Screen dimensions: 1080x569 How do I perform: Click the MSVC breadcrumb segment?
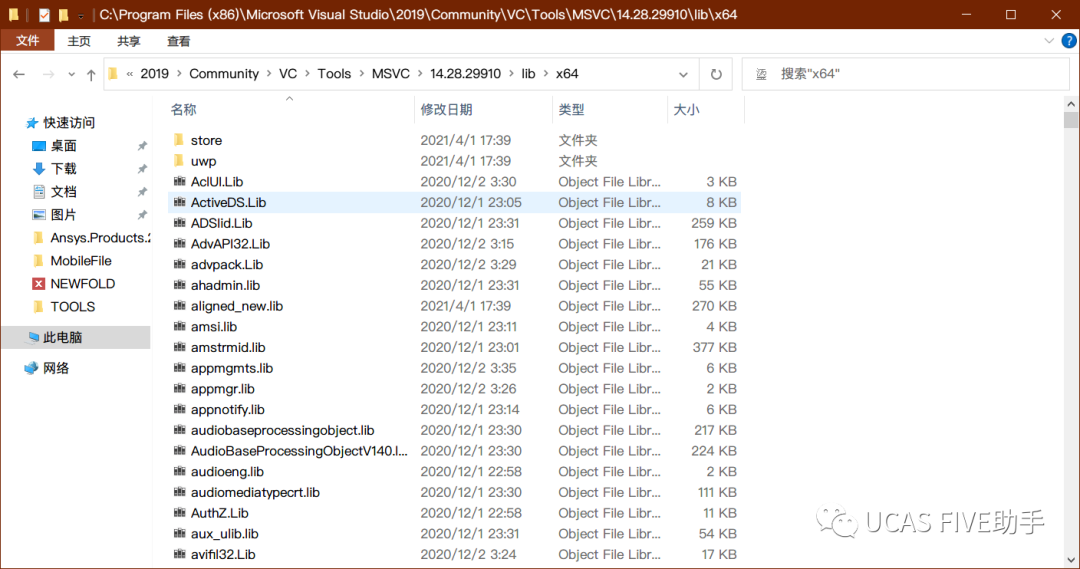click(x=391, y=74)
